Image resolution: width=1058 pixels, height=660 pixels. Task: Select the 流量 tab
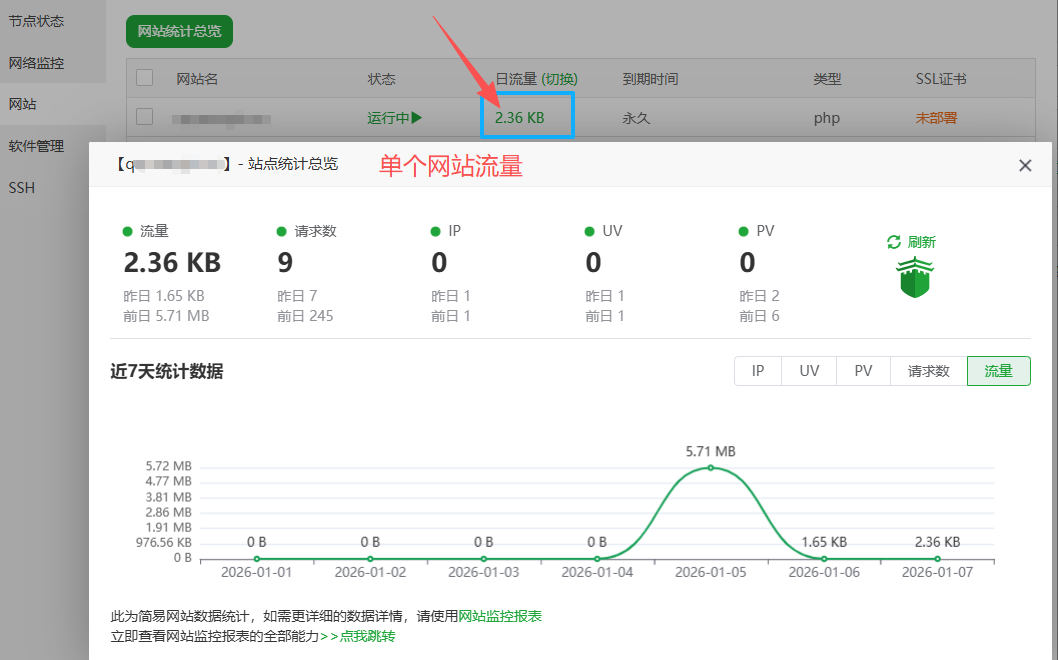[998, 370]
